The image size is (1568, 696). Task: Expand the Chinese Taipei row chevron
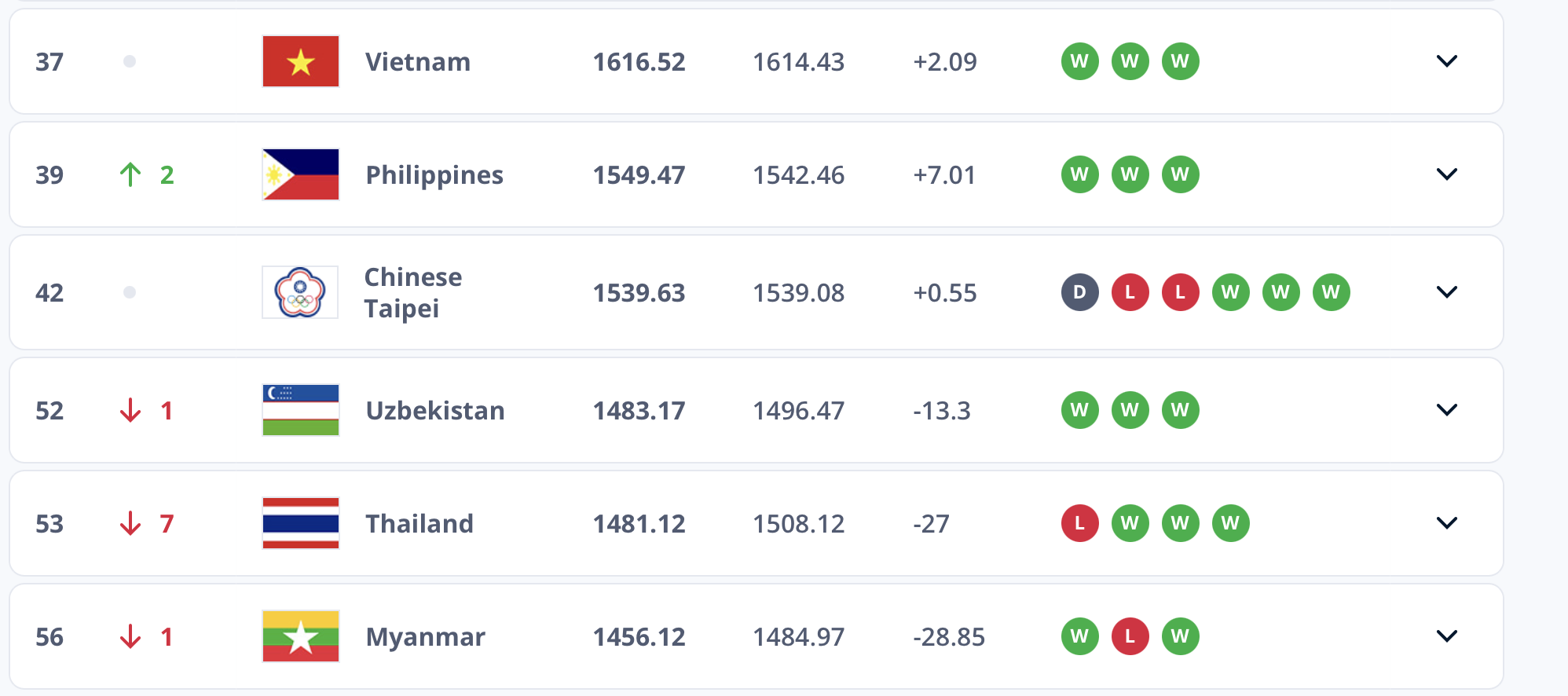pos(1446,292)
